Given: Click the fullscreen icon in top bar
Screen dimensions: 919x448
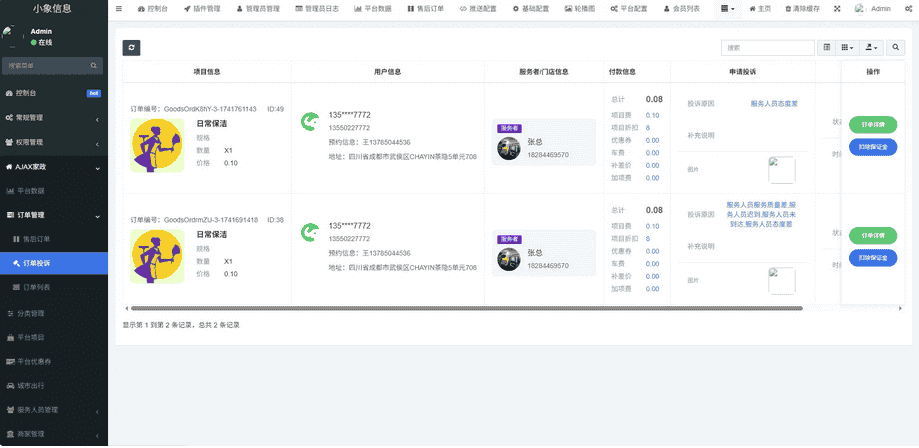Looking at the screenshot, I should (x=836, y=8).
